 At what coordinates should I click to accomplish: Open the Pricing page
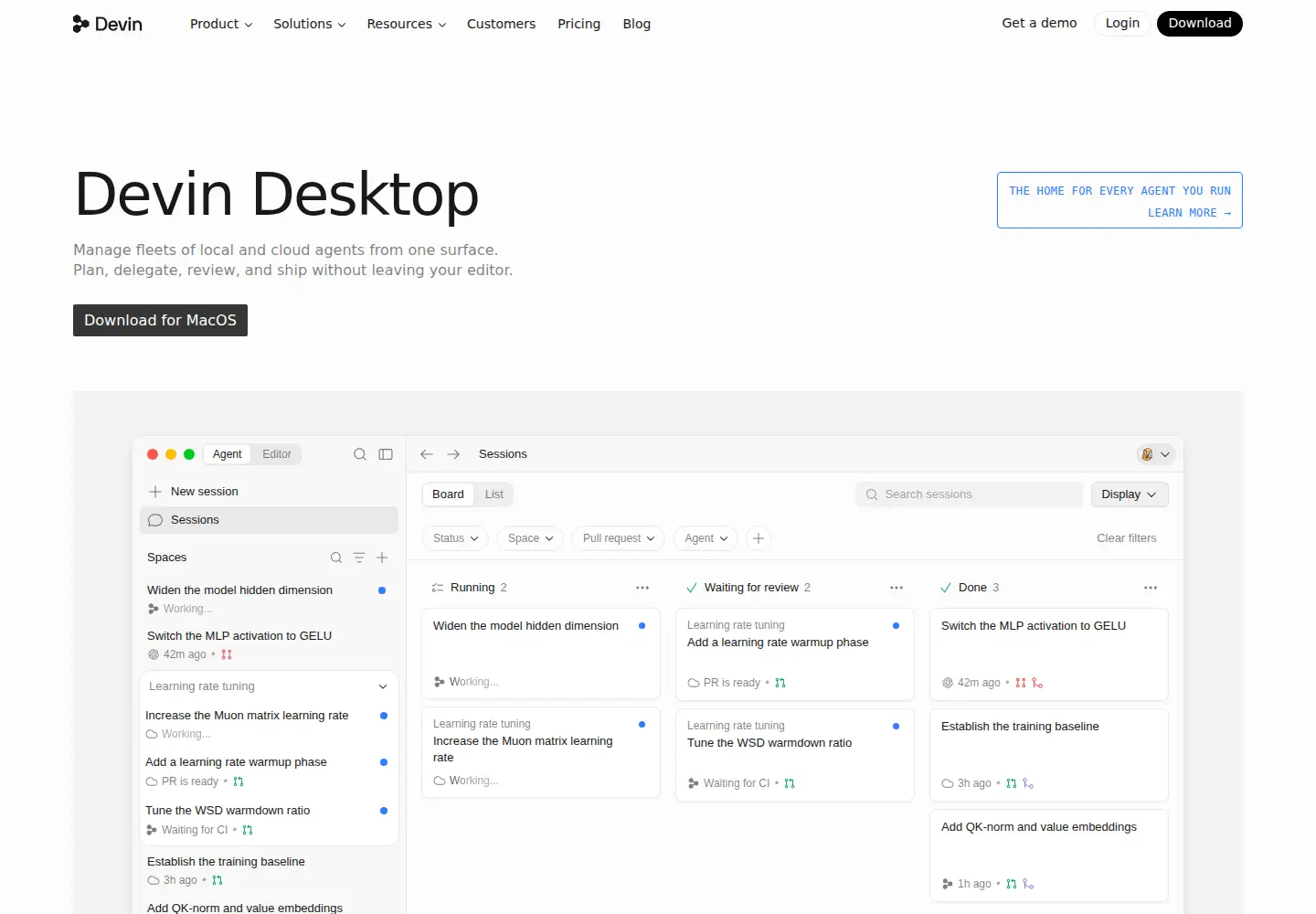(x=579, y=24)
